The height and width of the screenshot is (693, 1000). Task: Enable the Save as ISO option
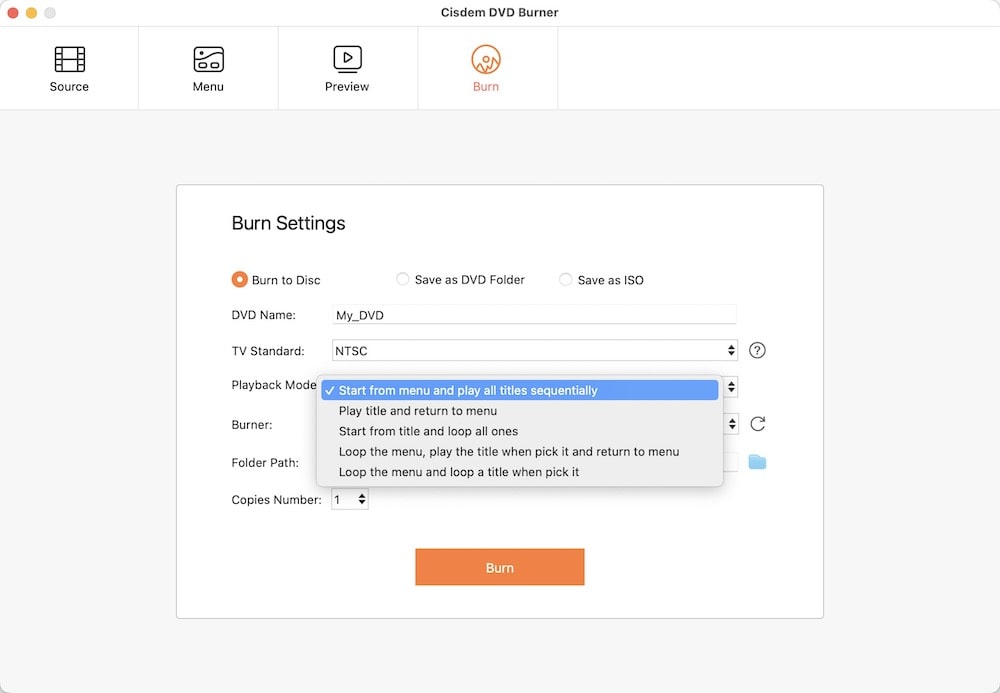[x=566, y=280]
